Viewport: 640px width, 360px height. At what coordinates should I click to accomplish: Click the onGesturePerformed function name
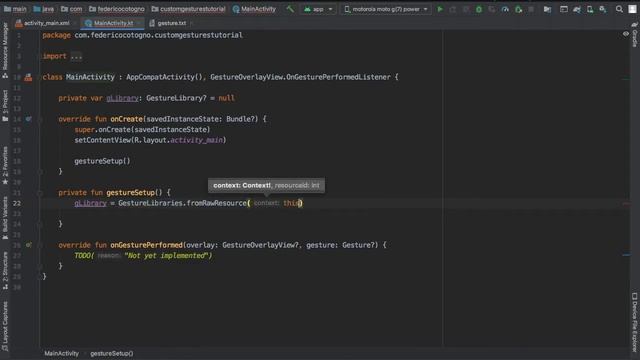(x=146, y=245)
